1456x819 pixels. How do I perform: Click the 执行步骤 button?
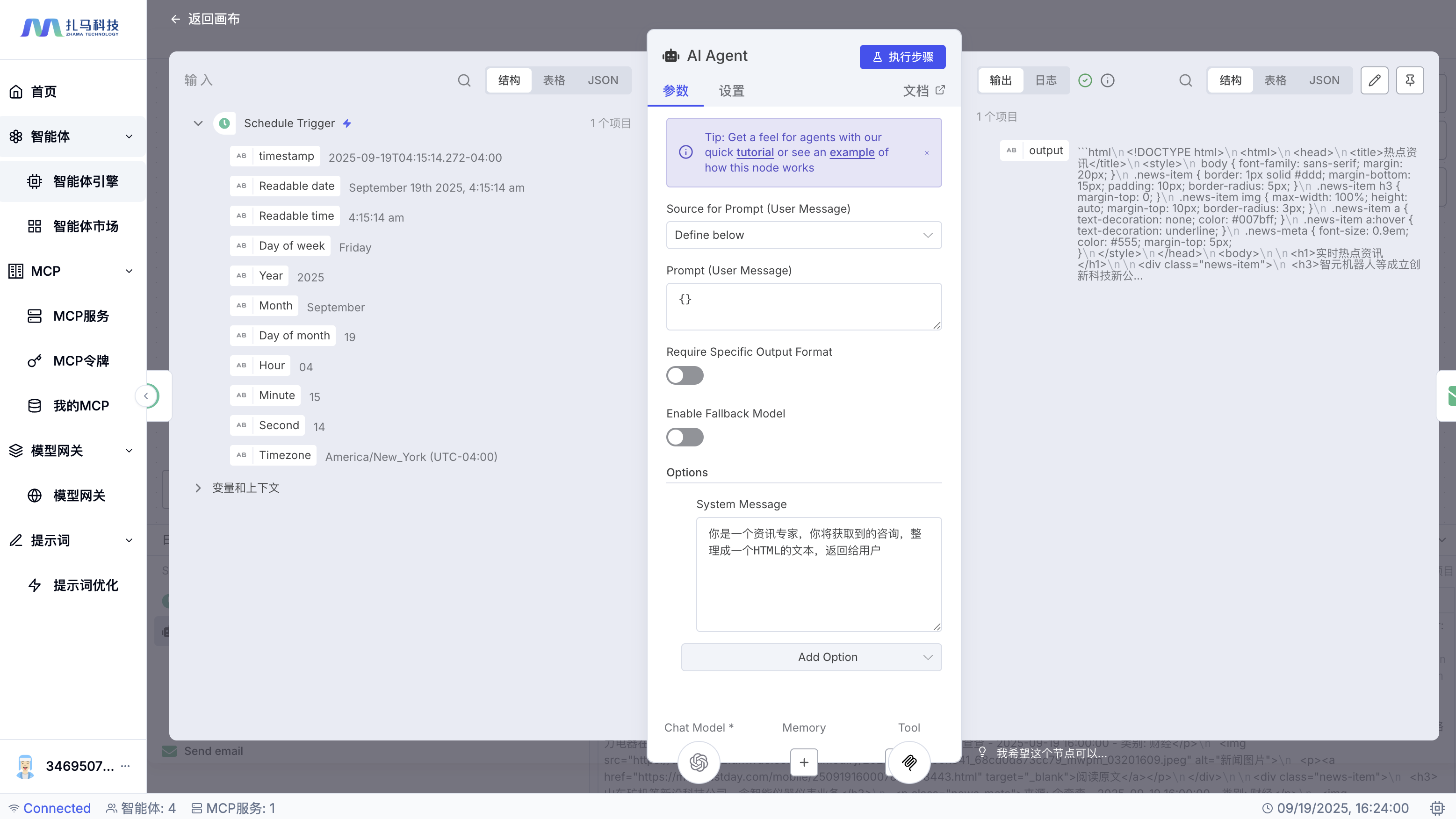pos(902,57)
